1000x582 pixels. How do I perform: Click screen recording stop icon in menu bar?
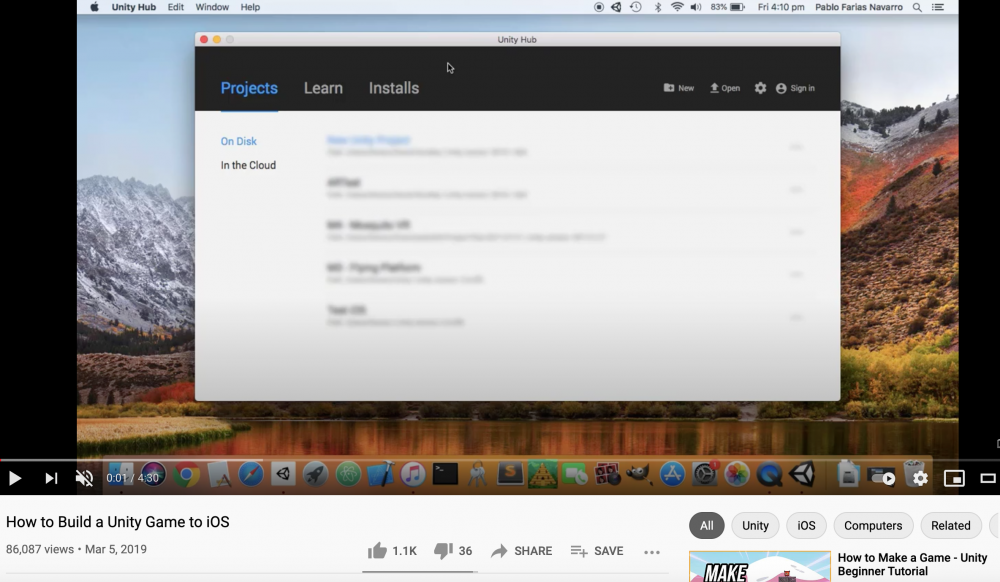[x=598, y=7]
